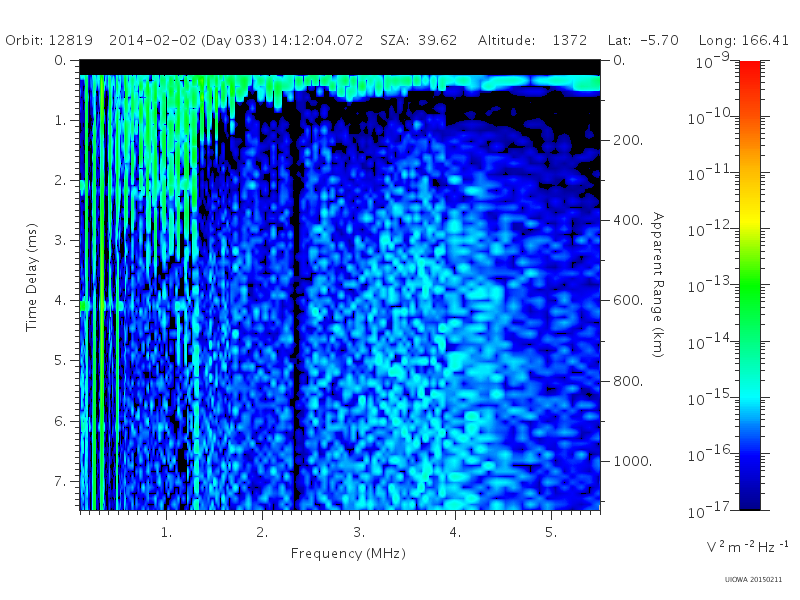This screenshot has width=800, height=600.
Task: Click the timestamp 14:12:04.072
Action: [317, 40]
